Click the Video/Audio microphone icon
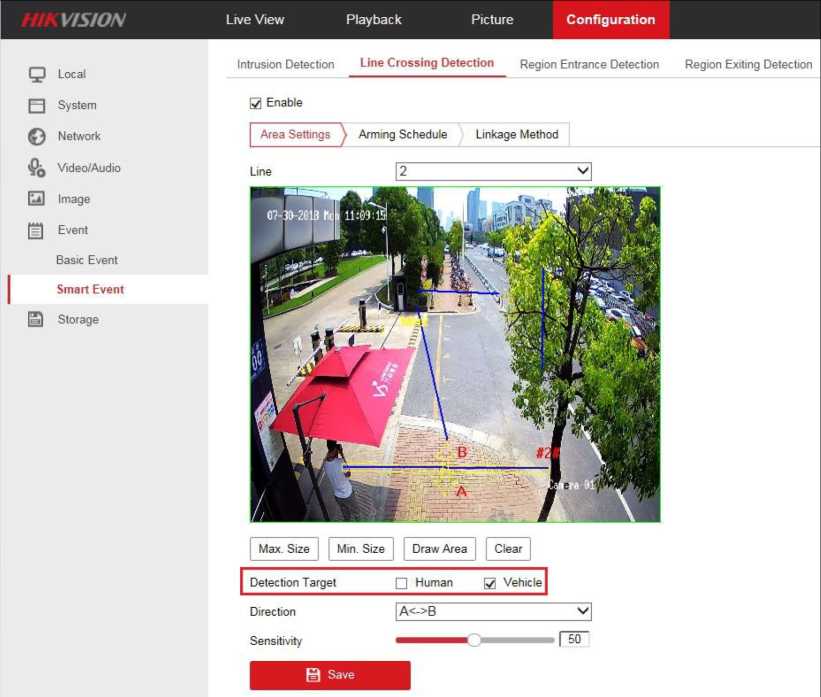 [x=37, y=168]
